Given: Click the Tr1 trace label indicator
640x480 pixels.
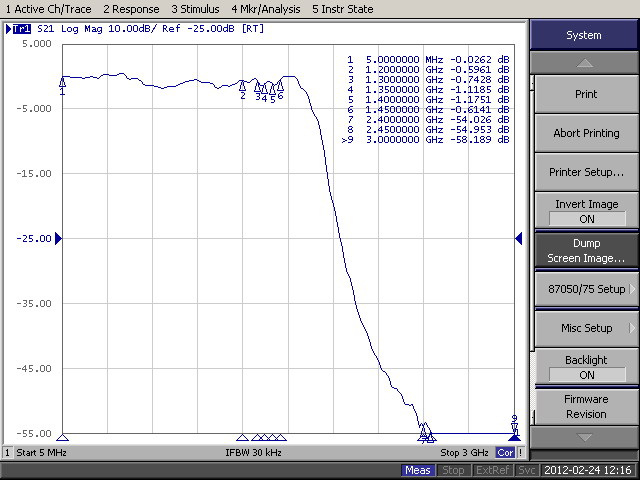Looking at the screenshot, I should coord(20,29).
